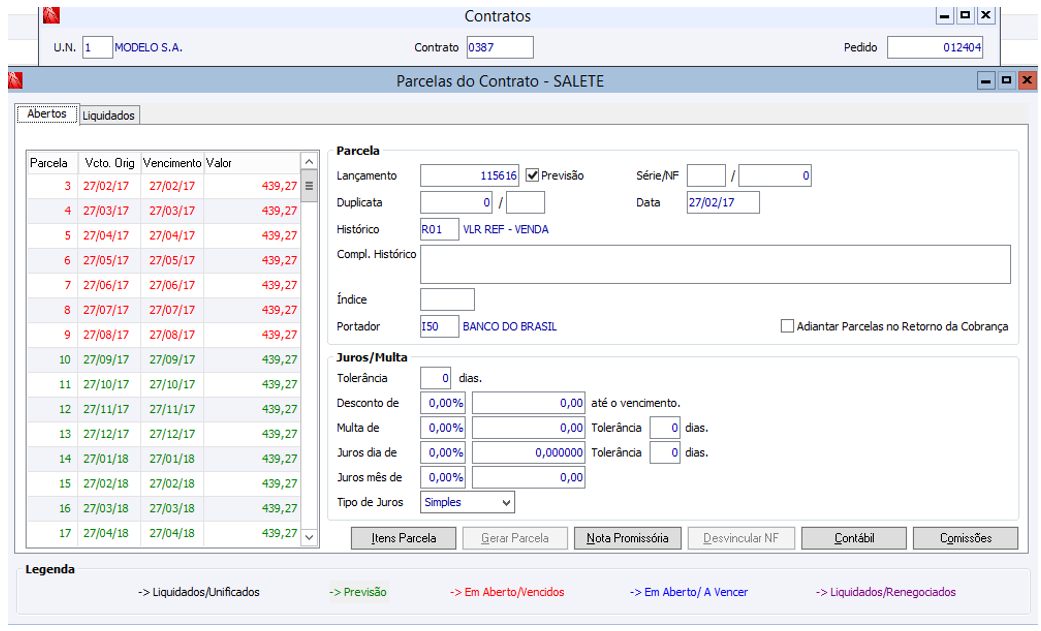Click the Itens Parcela button

(x=404, y=538)
